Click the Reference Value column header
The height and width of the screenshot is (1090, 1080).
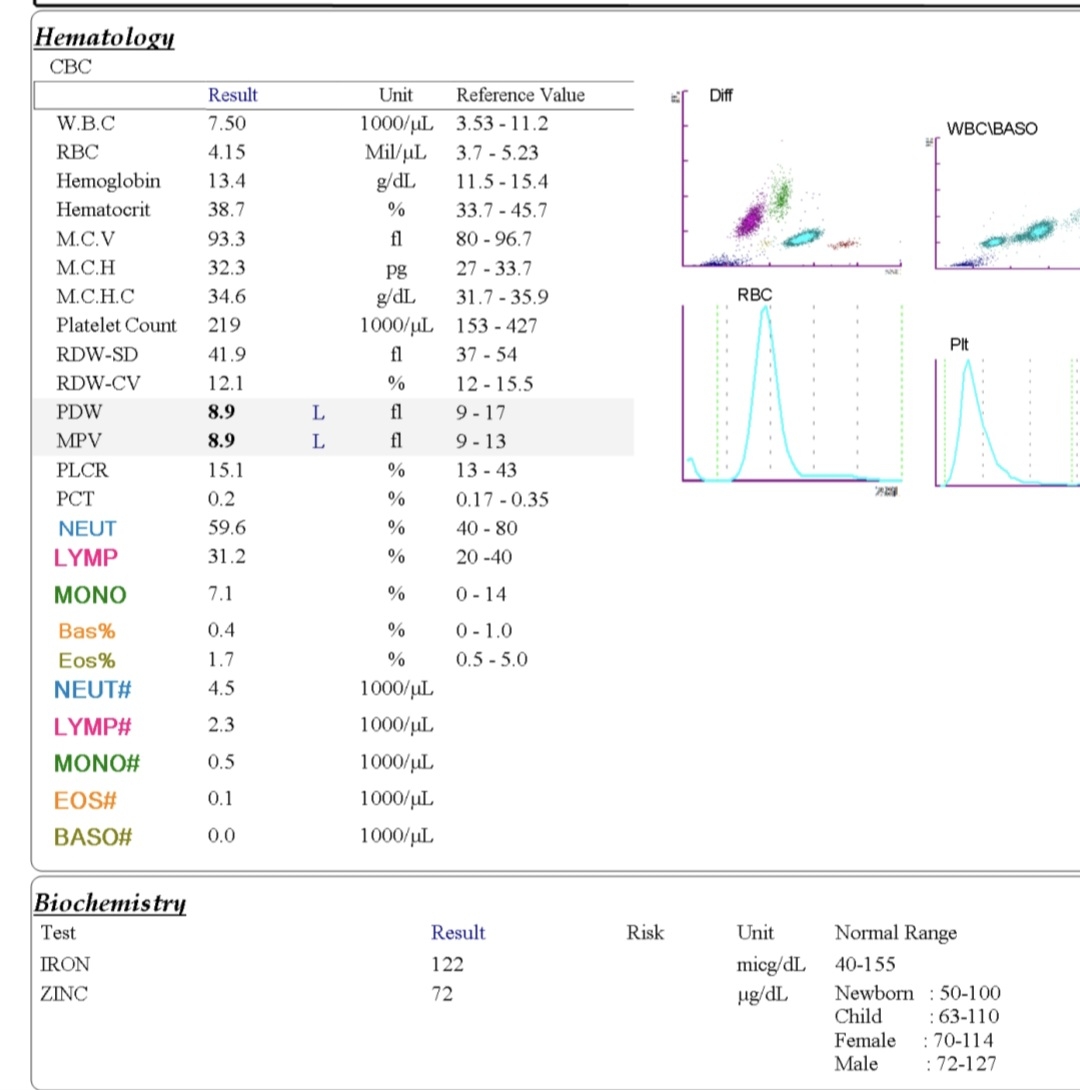[x=520, y=95]
